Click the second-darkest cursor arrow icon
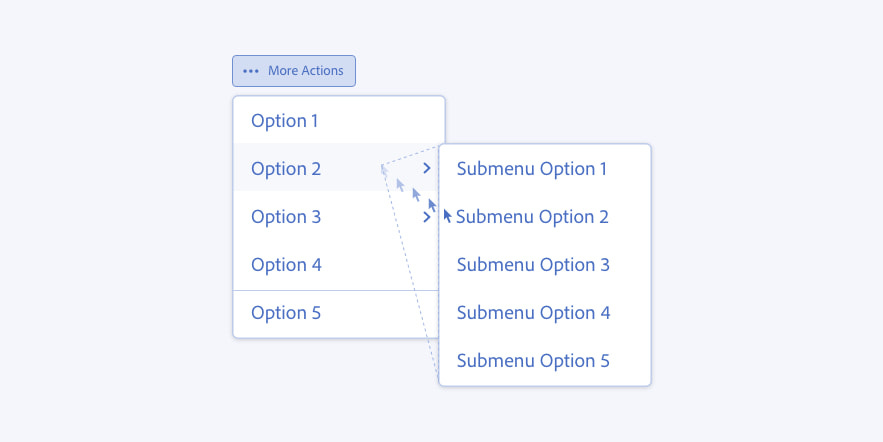The image size is (883, 442). coord(432,206)
